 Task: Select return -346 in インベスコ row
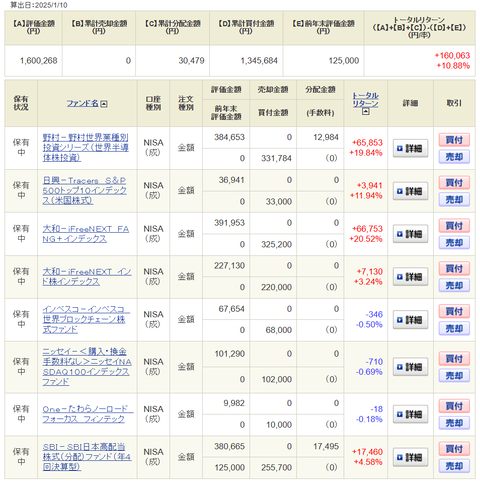374,314
